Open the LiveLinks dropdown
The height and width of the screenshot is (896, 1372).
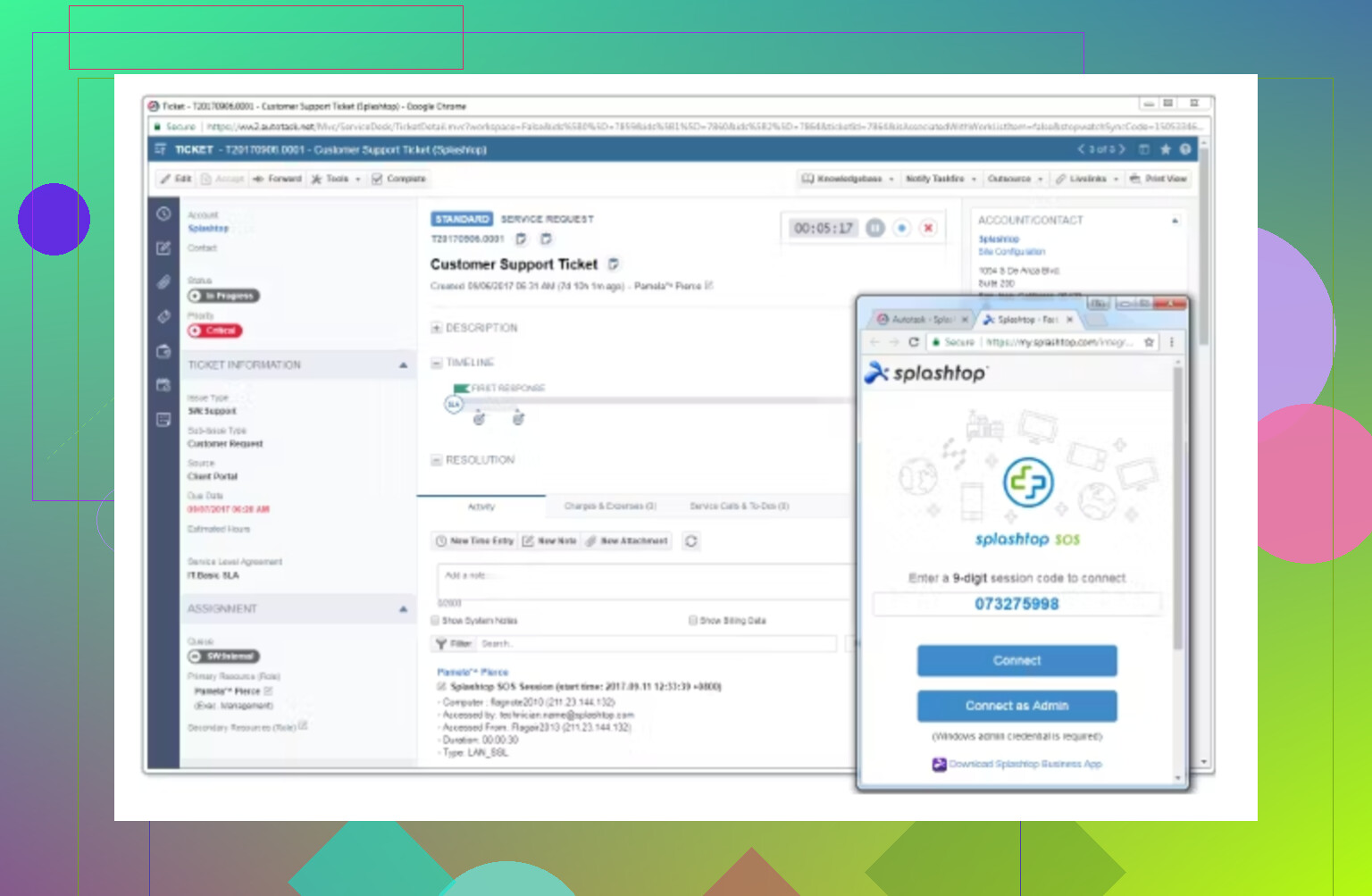(x=1087, y=179)
